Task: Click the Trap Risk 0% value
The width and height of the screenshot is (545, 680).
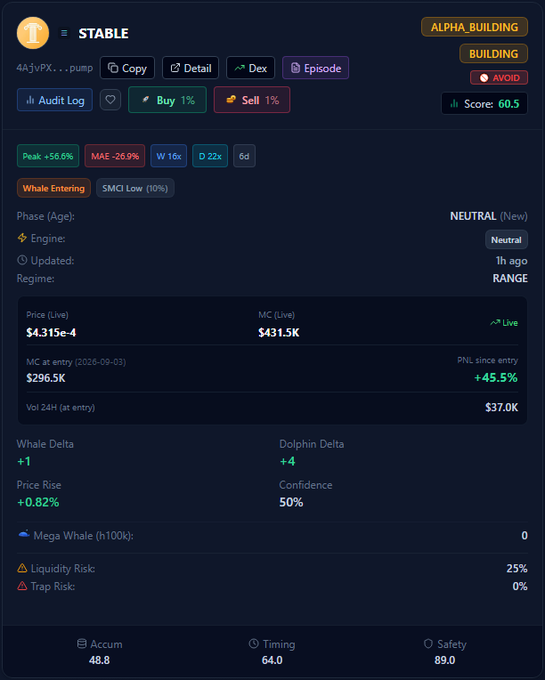Action: pos(520,586)
